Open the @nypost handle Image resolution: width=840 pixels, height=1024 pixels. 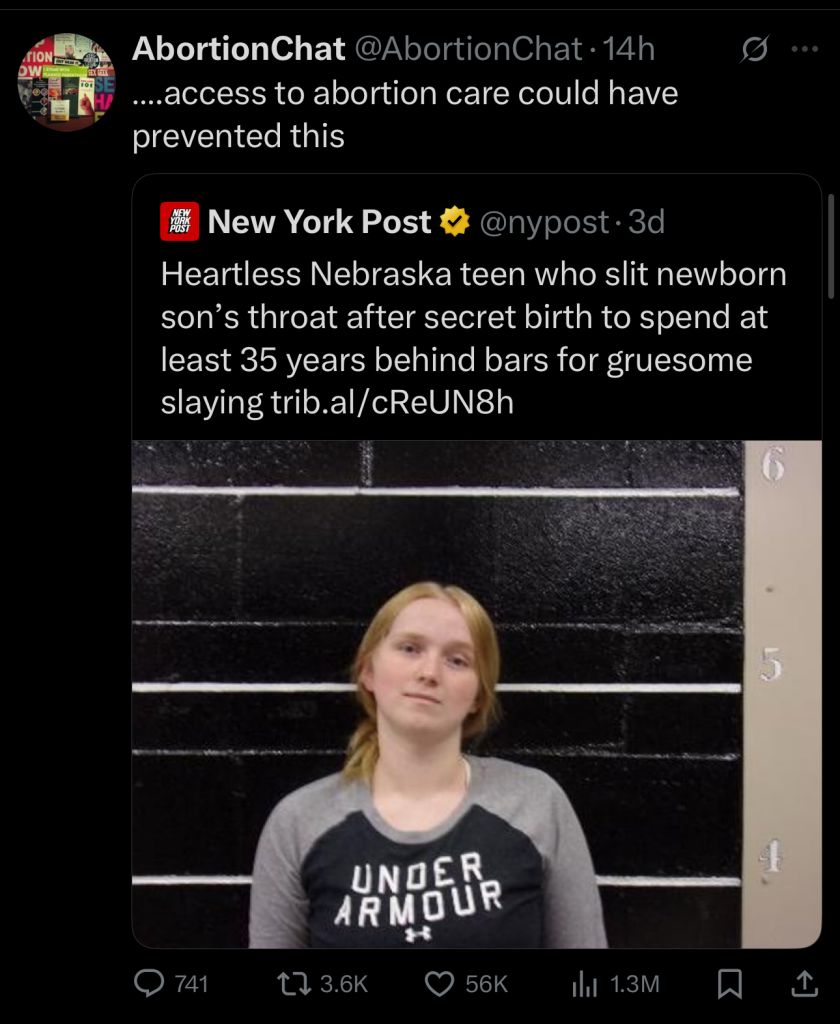[544, 223]
